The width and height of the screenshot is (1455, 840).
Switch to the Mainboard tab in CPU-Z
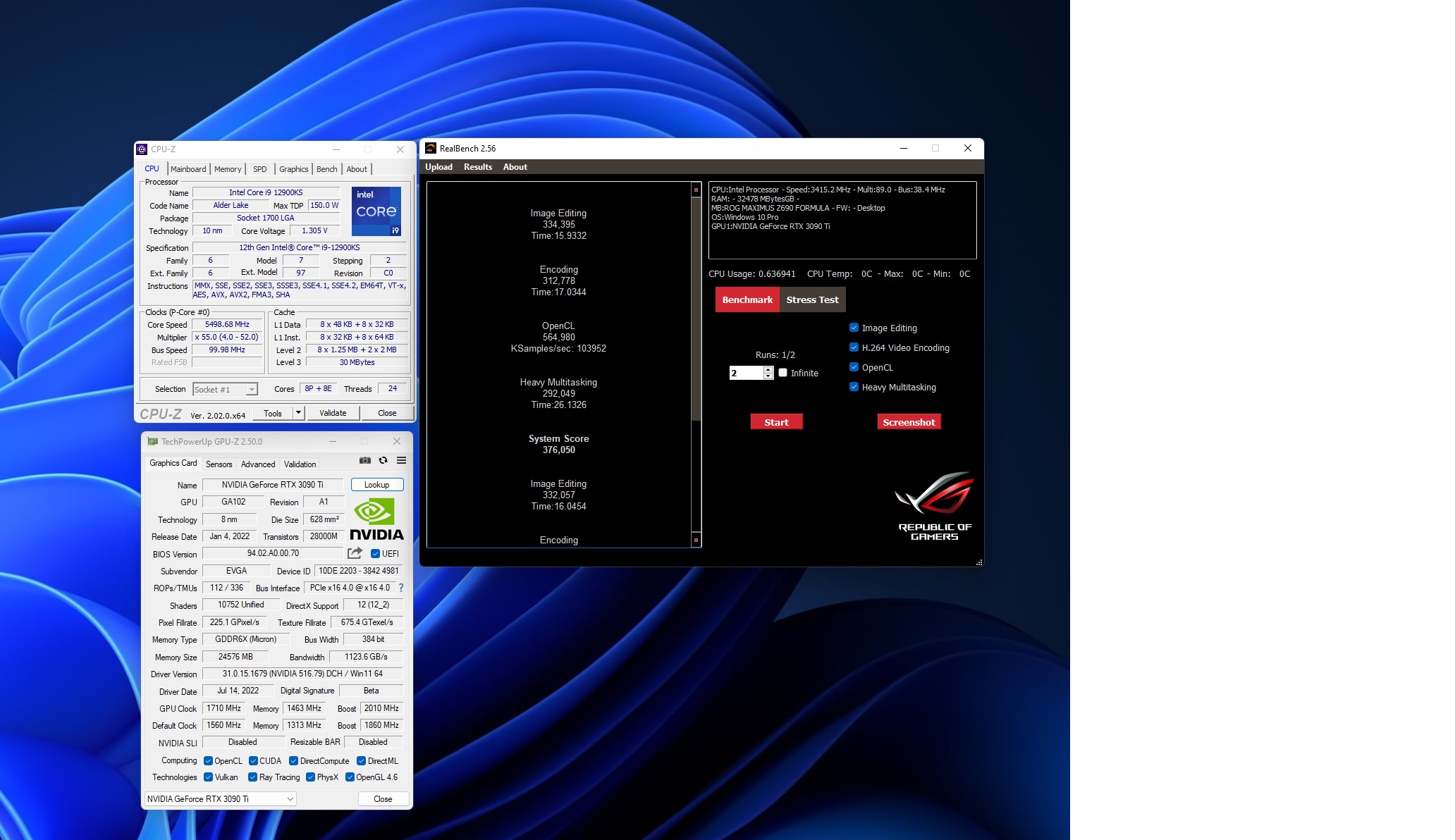[188, 169]
